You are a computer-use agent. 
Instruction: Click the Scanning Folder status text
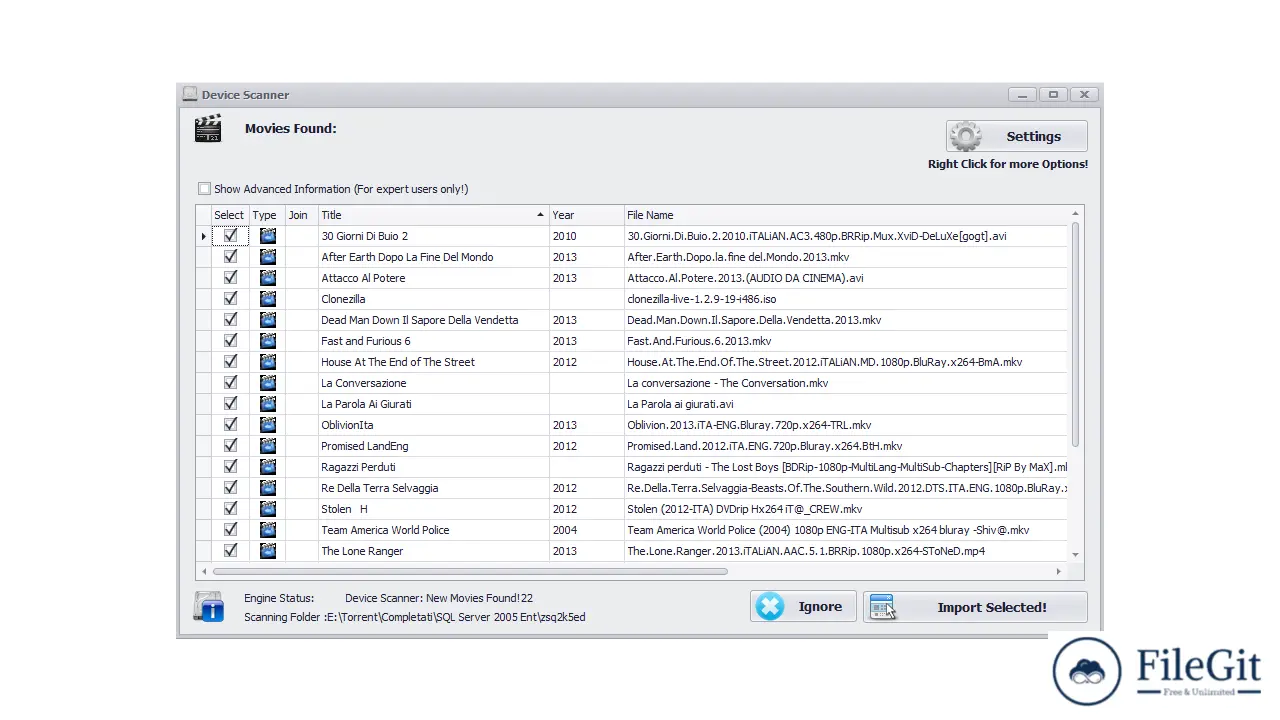point(415,617)
